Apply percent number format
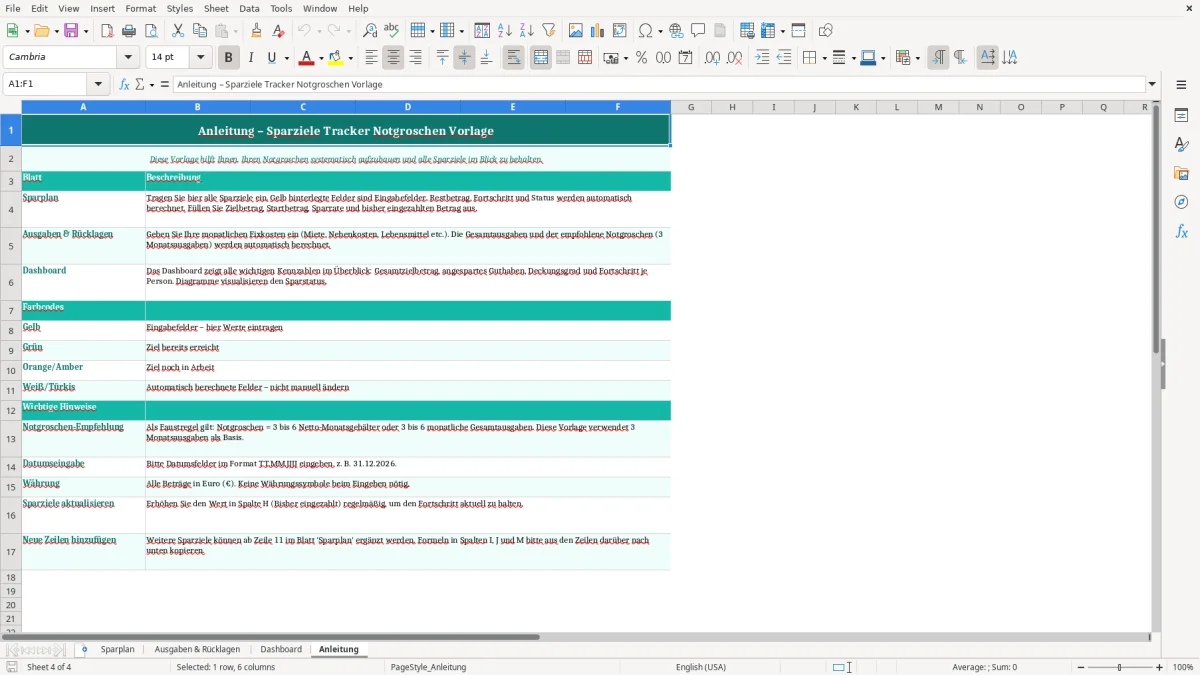The height and width of the screenshot is (675, 1200). click(641, 58)
